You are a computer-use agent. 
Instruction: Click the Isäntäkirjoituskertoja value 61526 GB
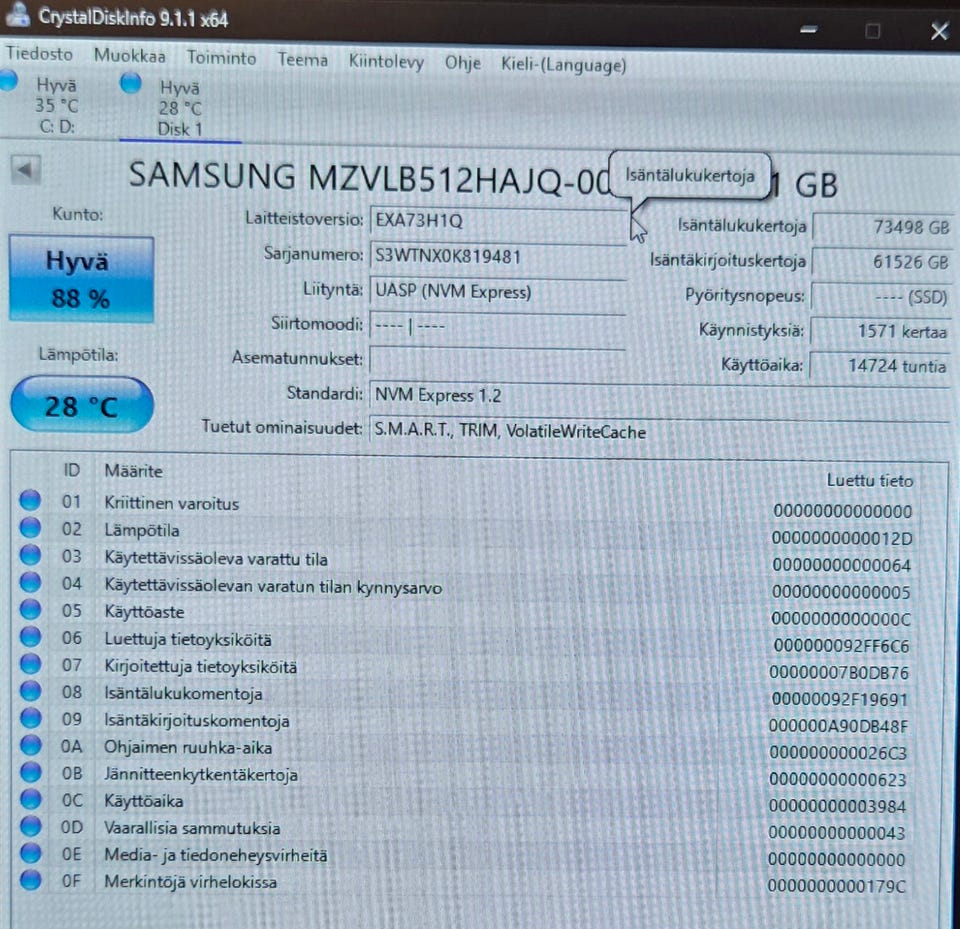tap(882, 262)
